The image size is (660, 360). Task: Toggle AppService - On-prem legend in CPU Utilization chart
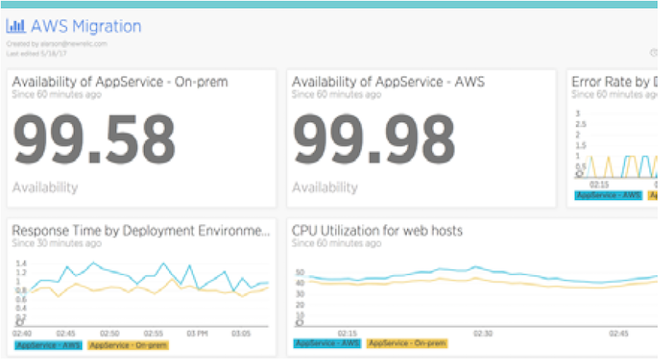[407, 344]
